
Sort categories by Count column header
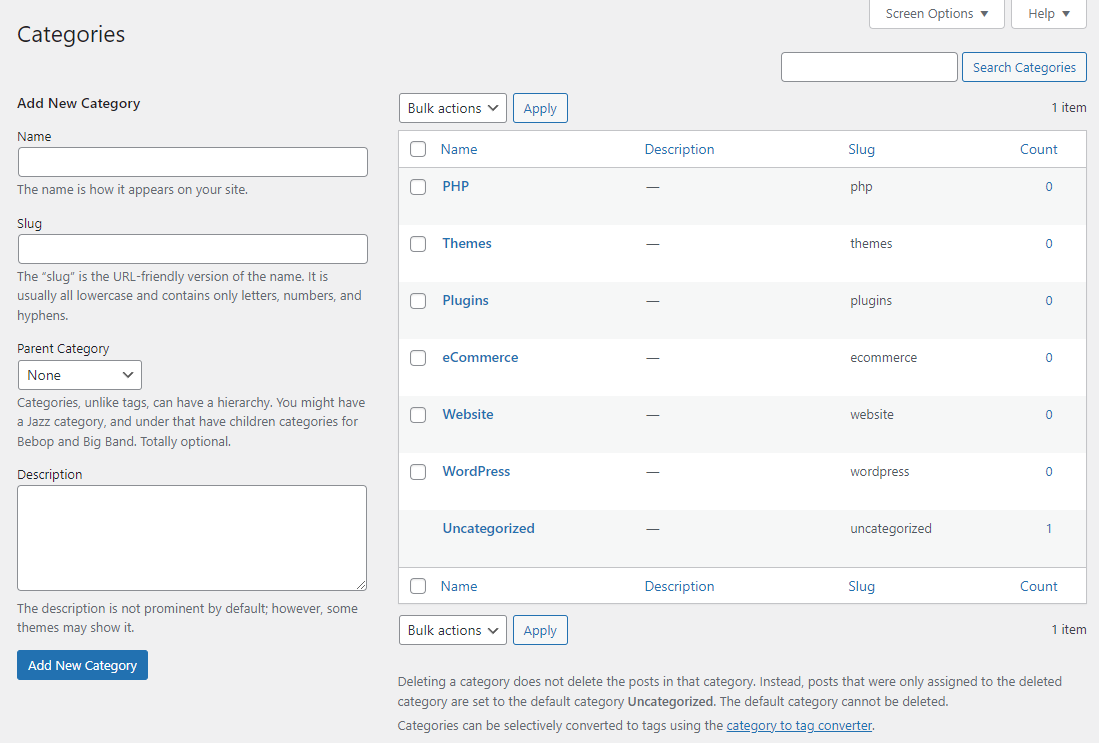click(x=1038, y=149)
